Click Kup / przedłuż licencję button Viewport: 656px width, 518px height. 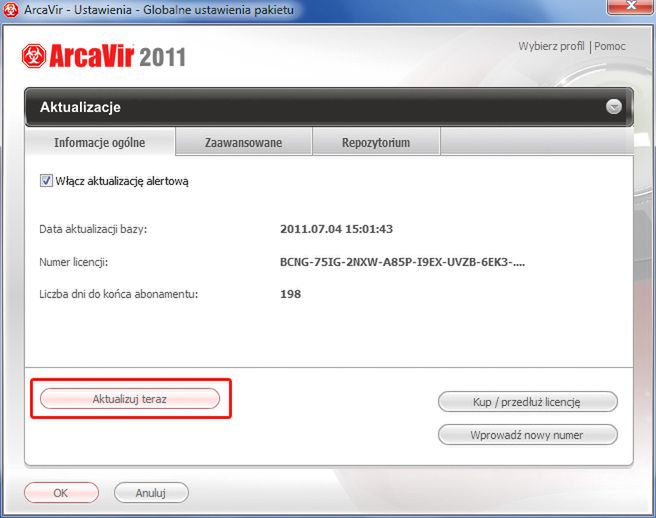(x=528, y=402)
